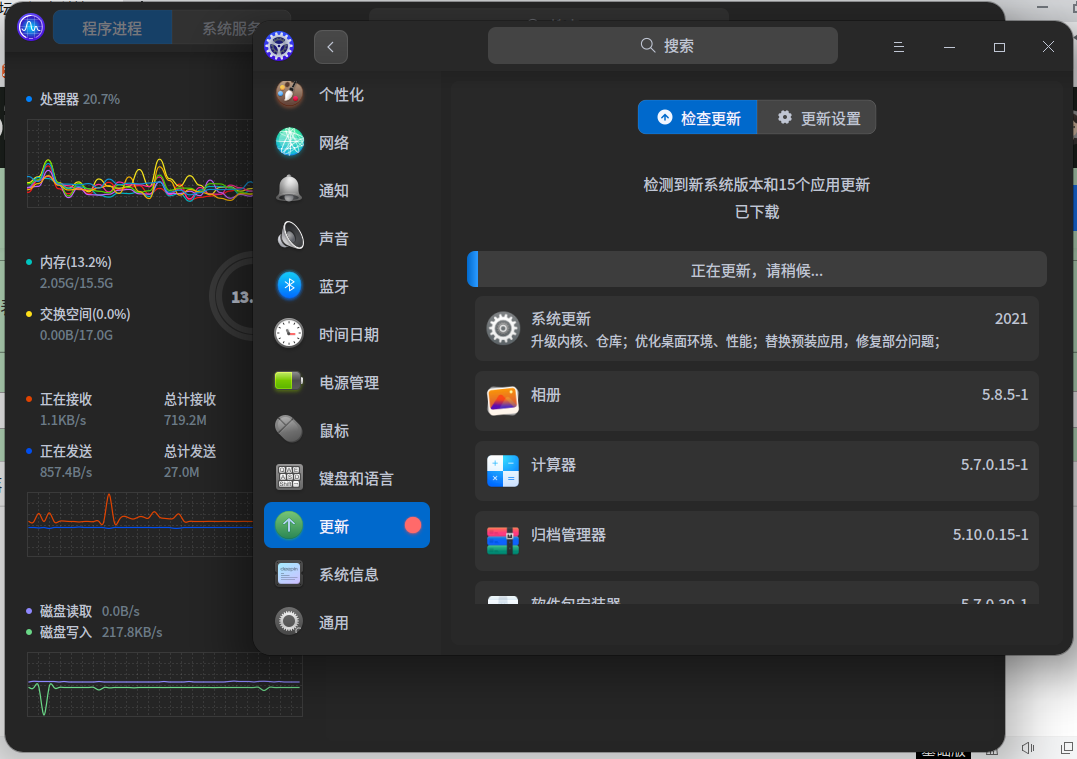Open the 通知 notification bell settings
The image size is (1077, 759).
(x=347, y=190)
